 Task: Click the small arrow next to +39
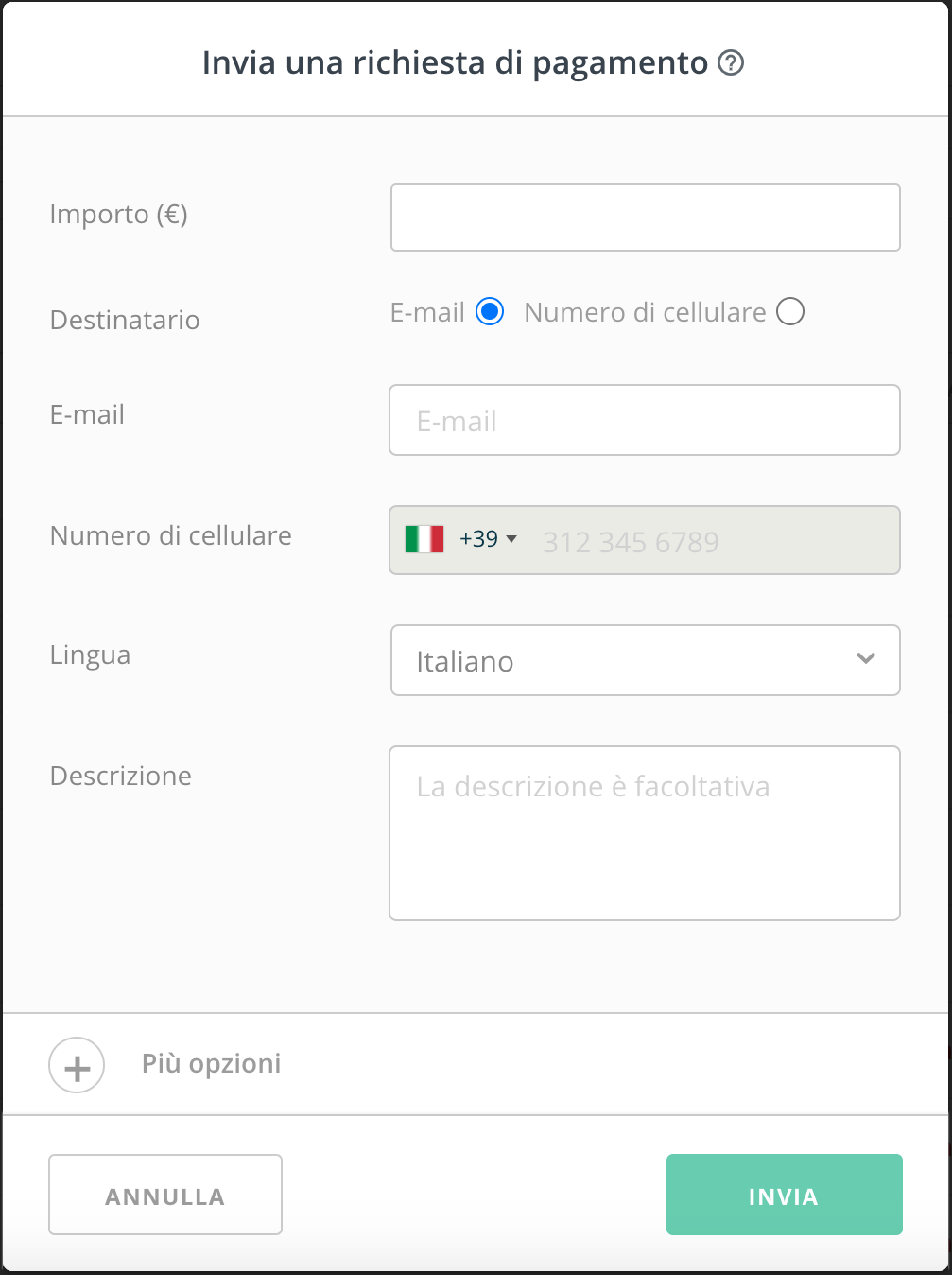(x=512, y=539)
